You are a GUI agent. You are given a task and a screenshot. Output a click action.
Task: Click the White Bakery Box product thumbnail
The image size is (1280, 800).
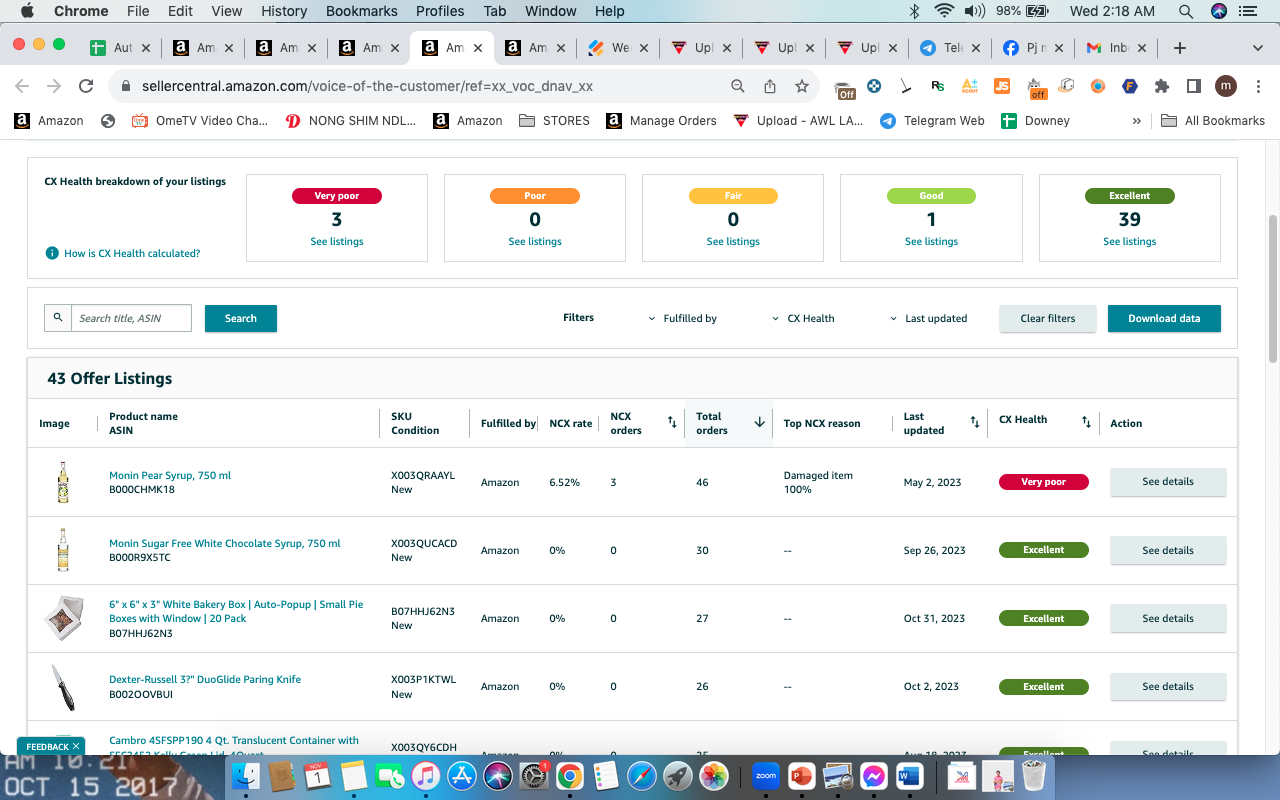coord(64,618)
